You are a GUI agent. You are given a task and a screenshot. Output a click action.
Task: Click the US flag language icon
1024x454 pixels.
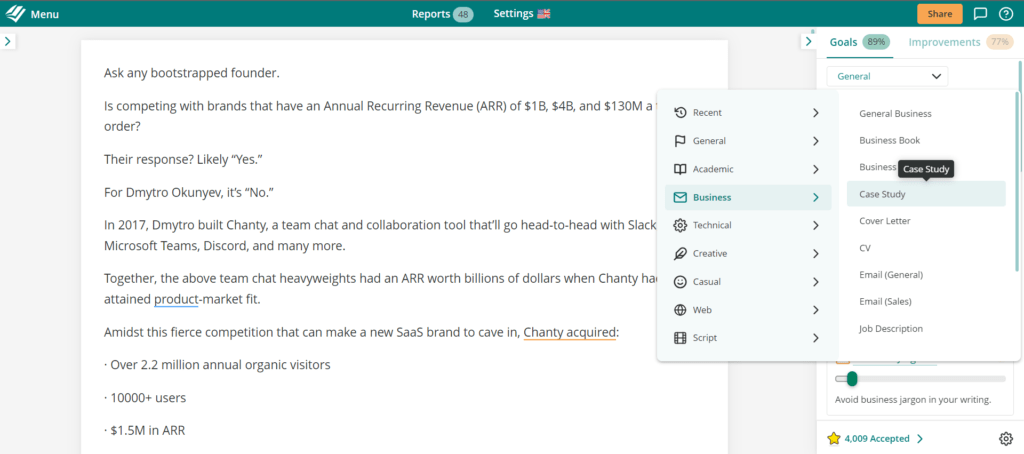pos(544,14)
